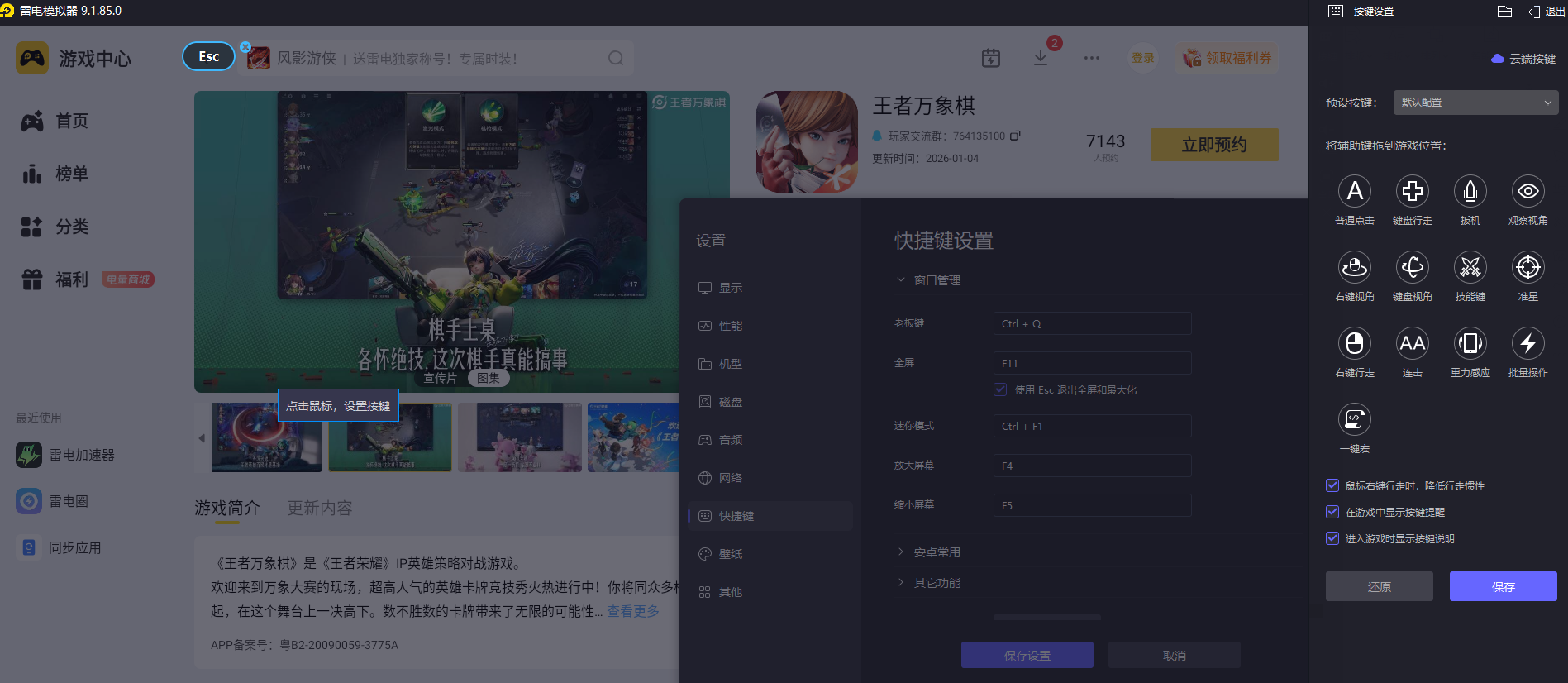
Task: Open 榜单 in game center sidebar
Action: coord(55,174)
